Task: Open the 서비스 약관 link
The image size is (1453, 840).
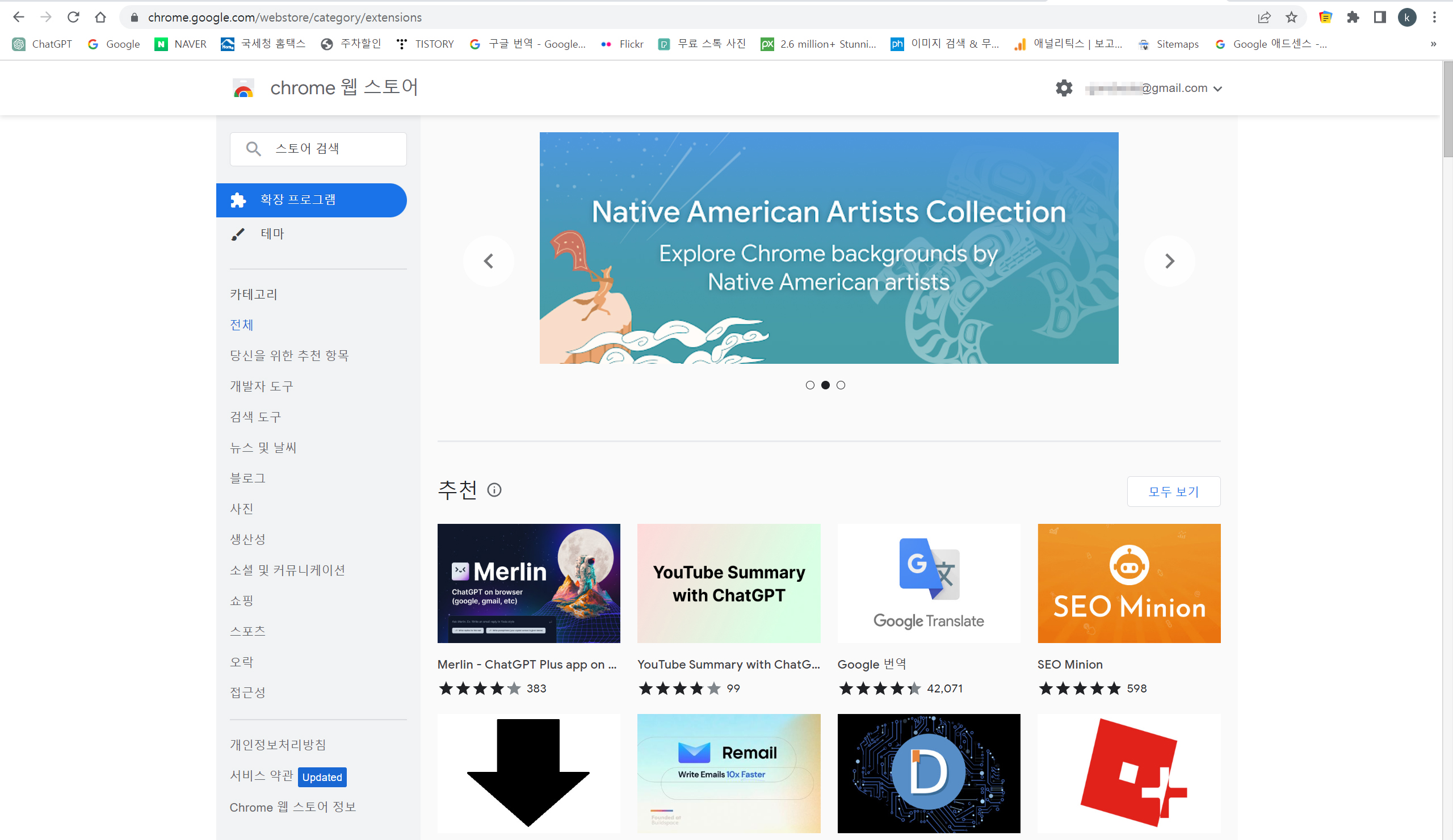Action: (262, 776)
